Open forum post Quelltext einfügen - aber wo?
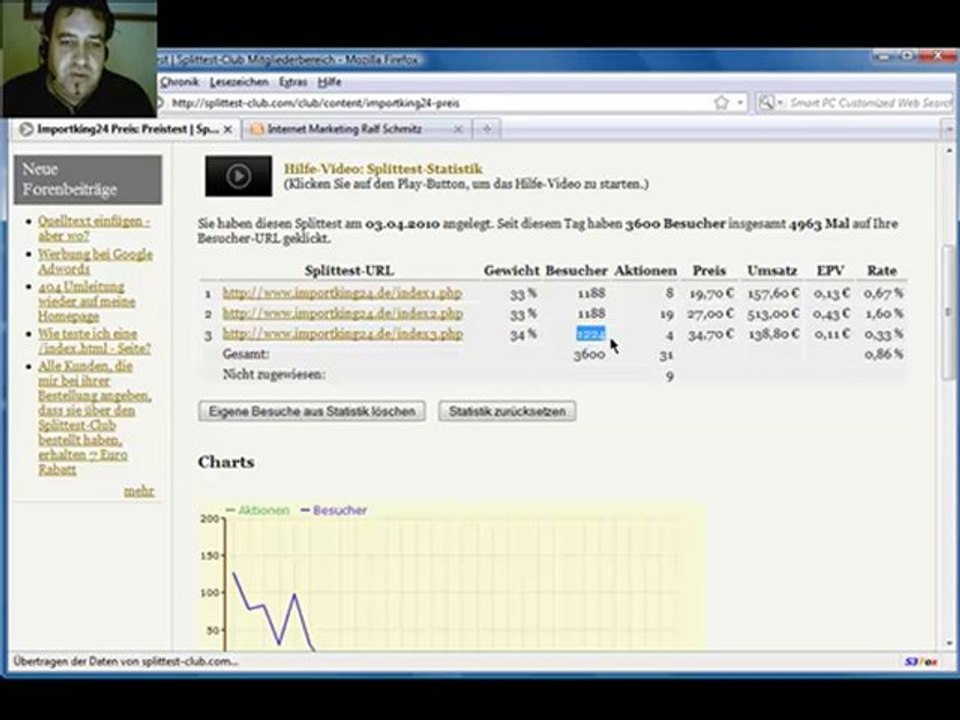This screenshot has height=720, width=960. pos(94,228)
